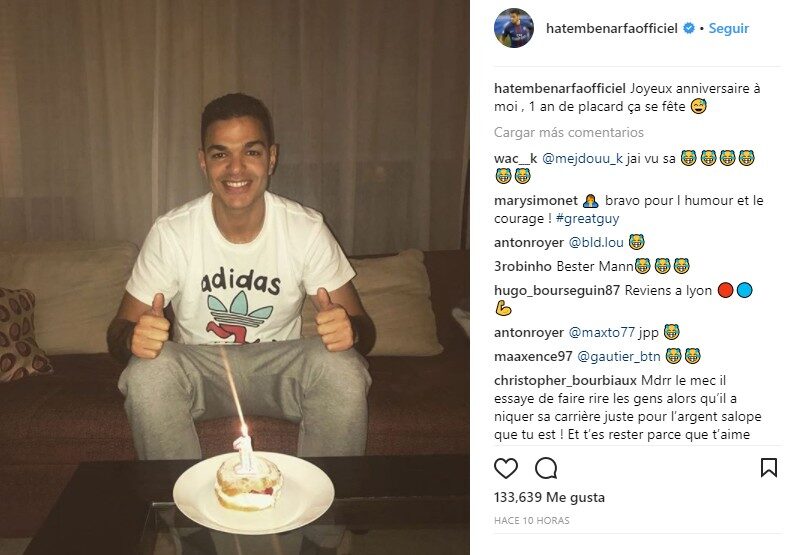Like the post with heart icon
Image resolution: width=785 pixels, height=555 pixels.
point(506,468)
